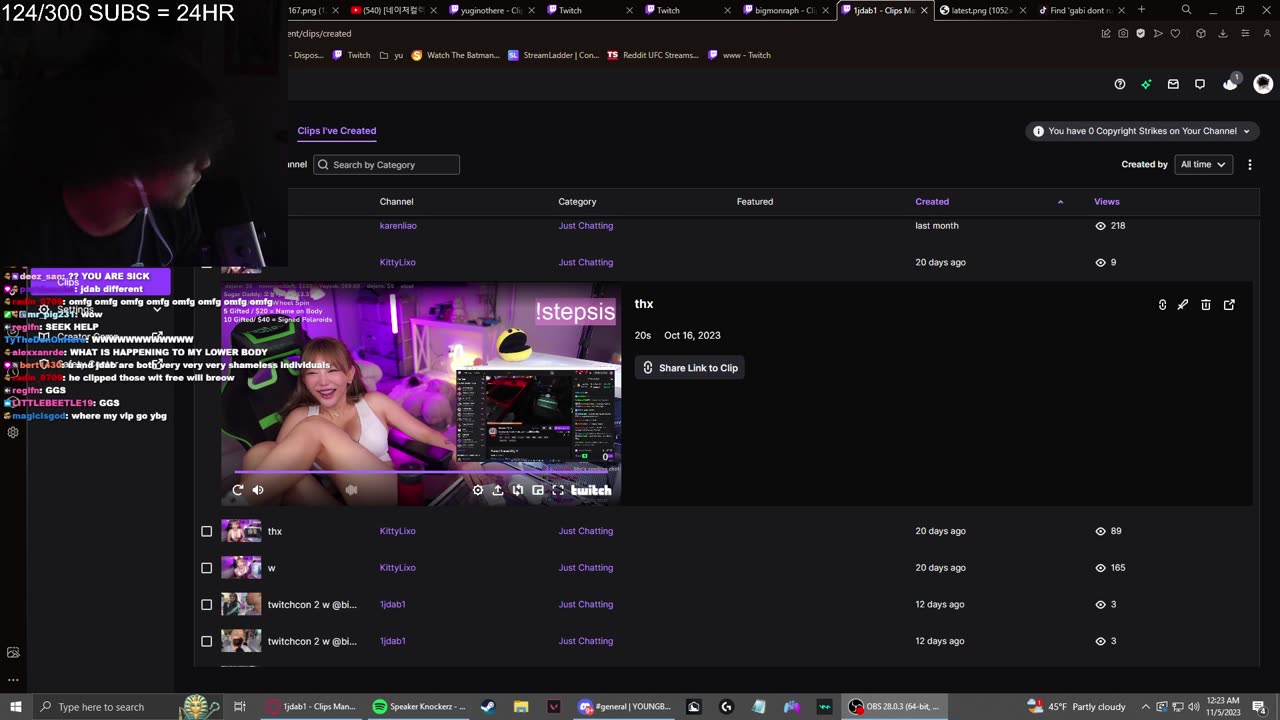The image size is (1280, 720).
Task: Delete the thx clip via trash icon
Action: coord(1206,305)
